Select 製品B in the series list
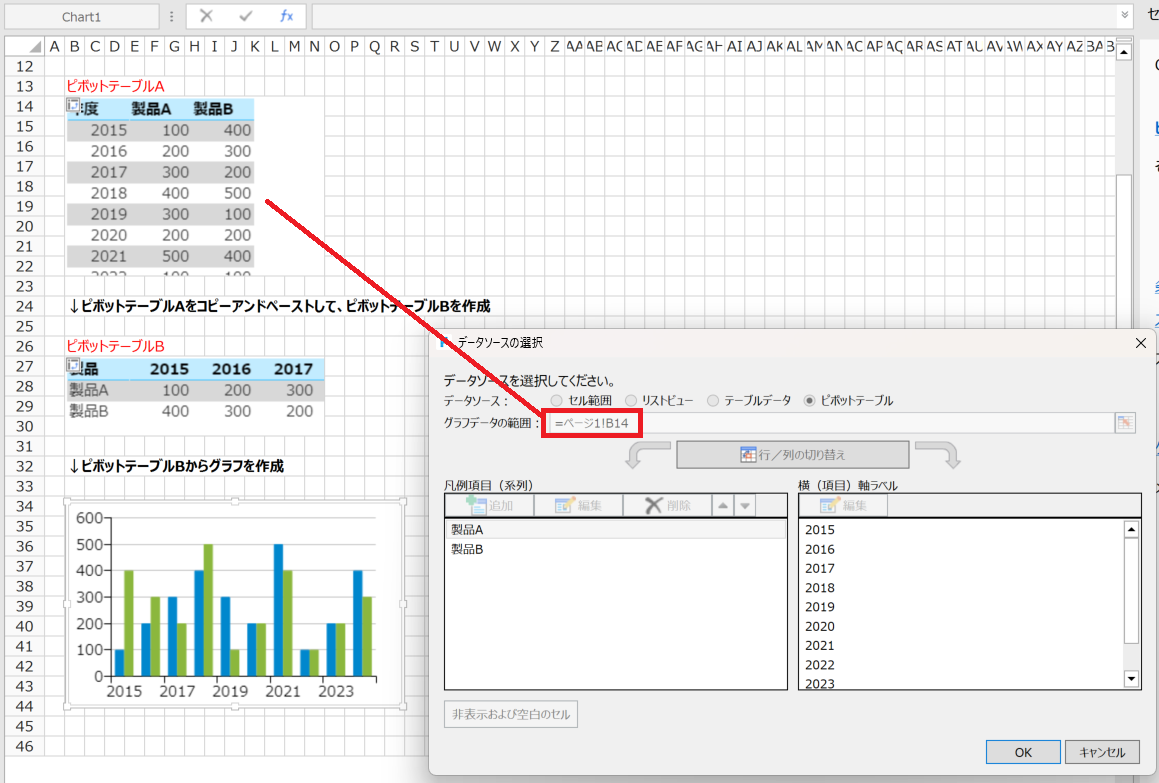Screen dimensions: 1159x783 coord(467,549)
